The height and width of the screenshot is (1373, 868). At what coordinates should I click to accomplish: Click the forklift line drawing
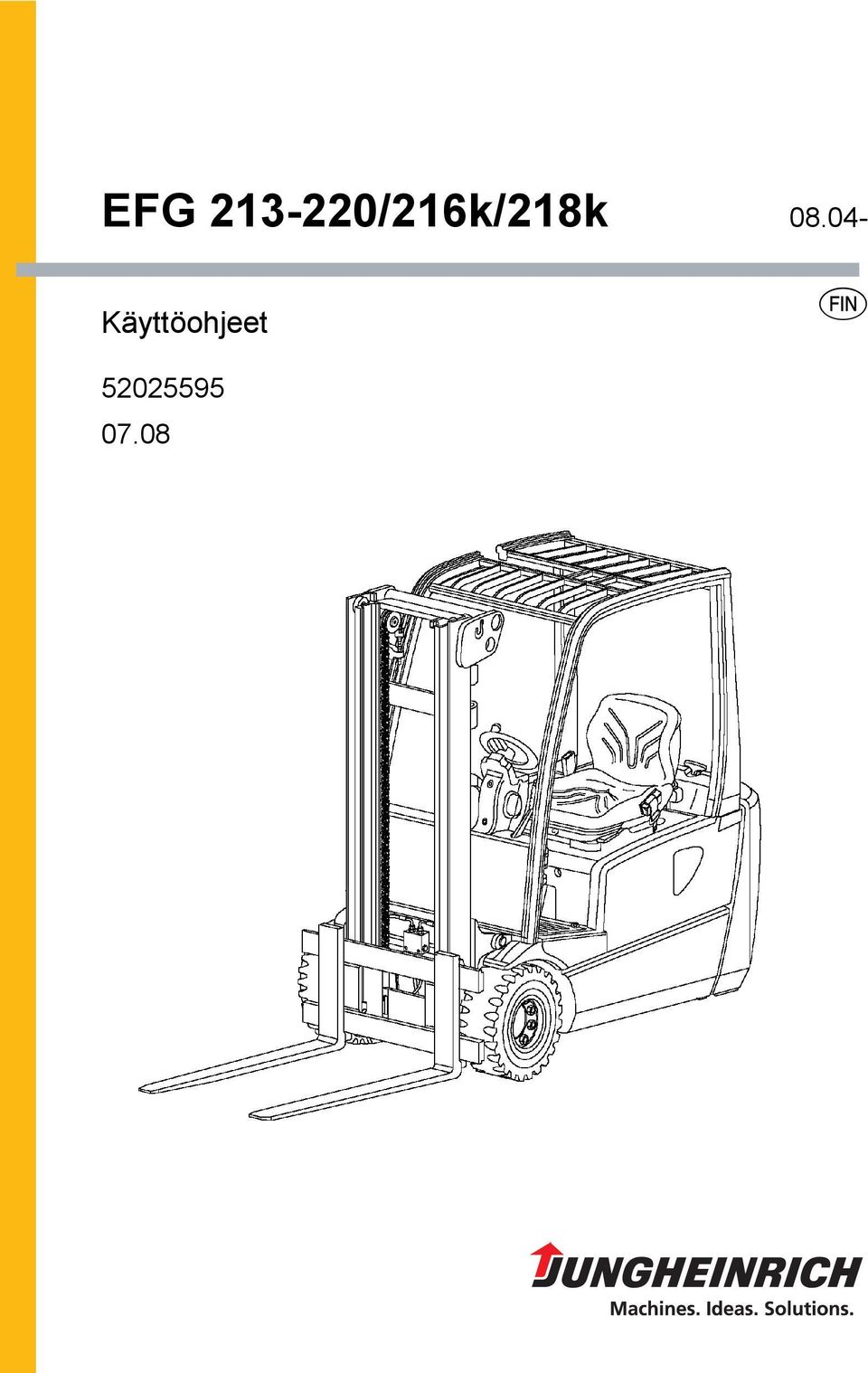pyautogui.click(x=449, y=825)
